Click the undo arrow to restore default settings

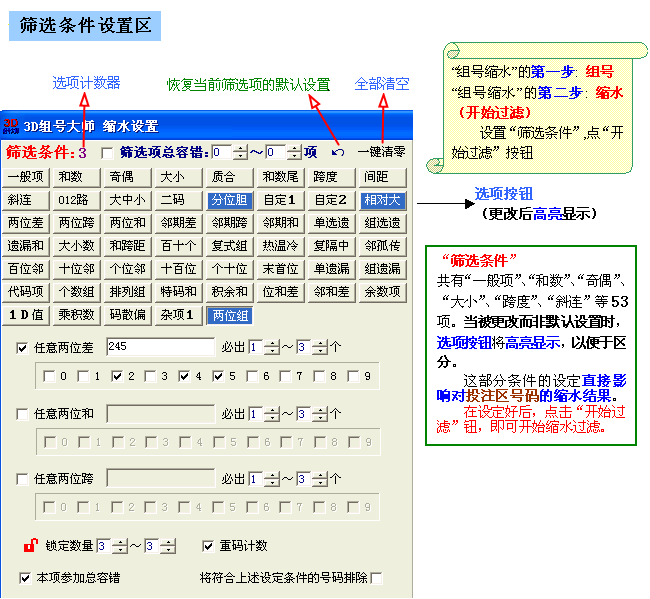point(338,153)
